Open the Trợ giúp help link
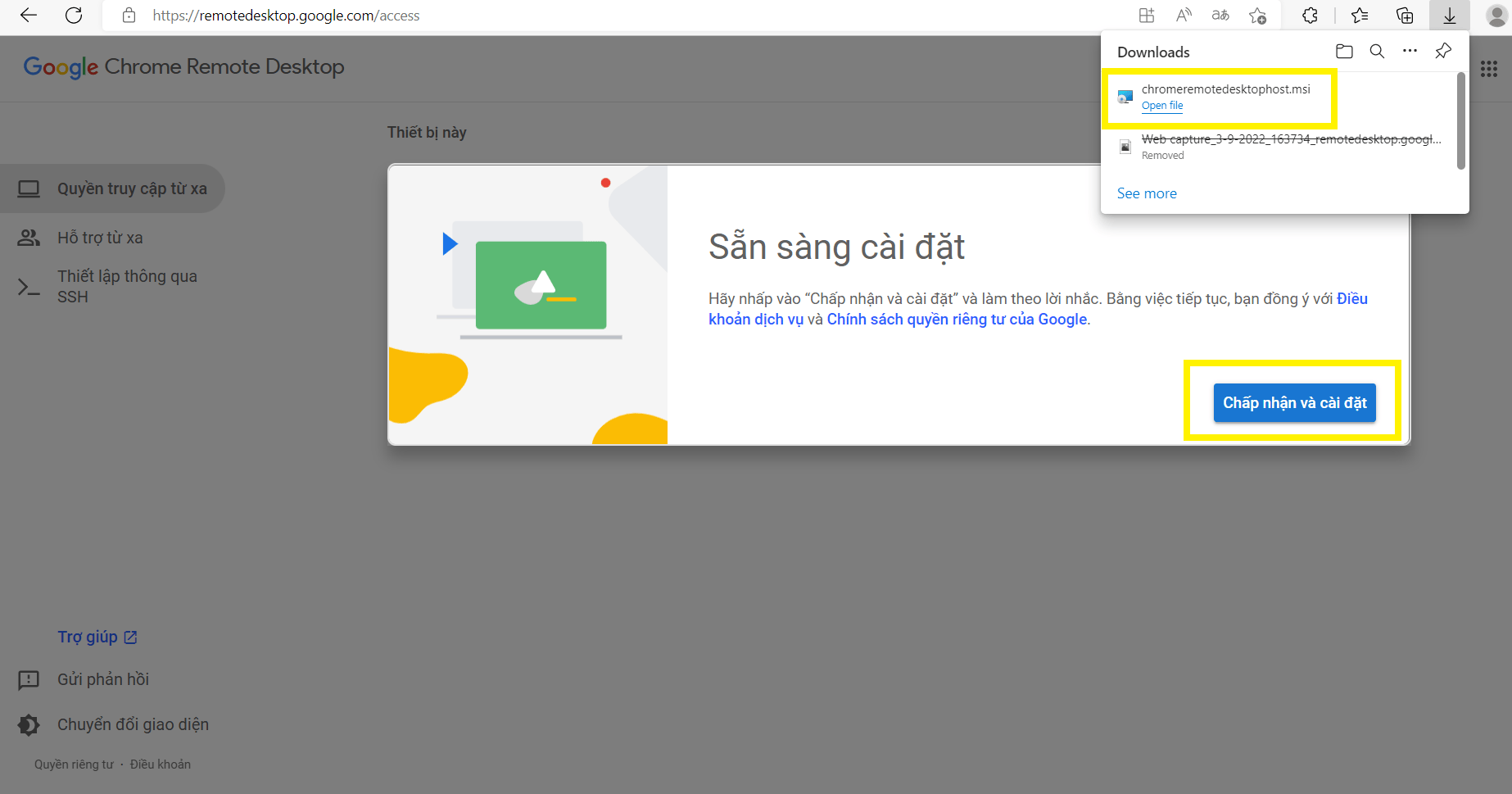1512x794 pixels. click(97, 637)
